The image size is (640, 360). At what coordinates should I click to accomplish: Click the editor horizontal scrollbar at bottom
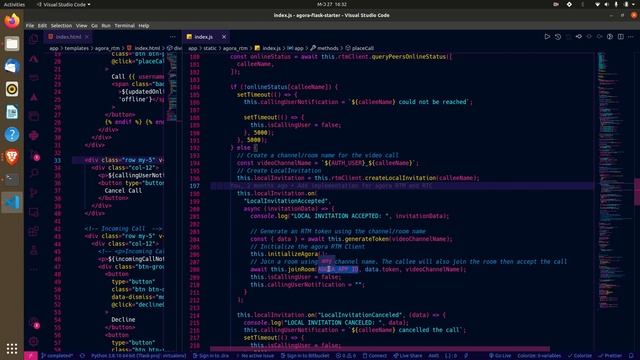[x=380, y=349]
